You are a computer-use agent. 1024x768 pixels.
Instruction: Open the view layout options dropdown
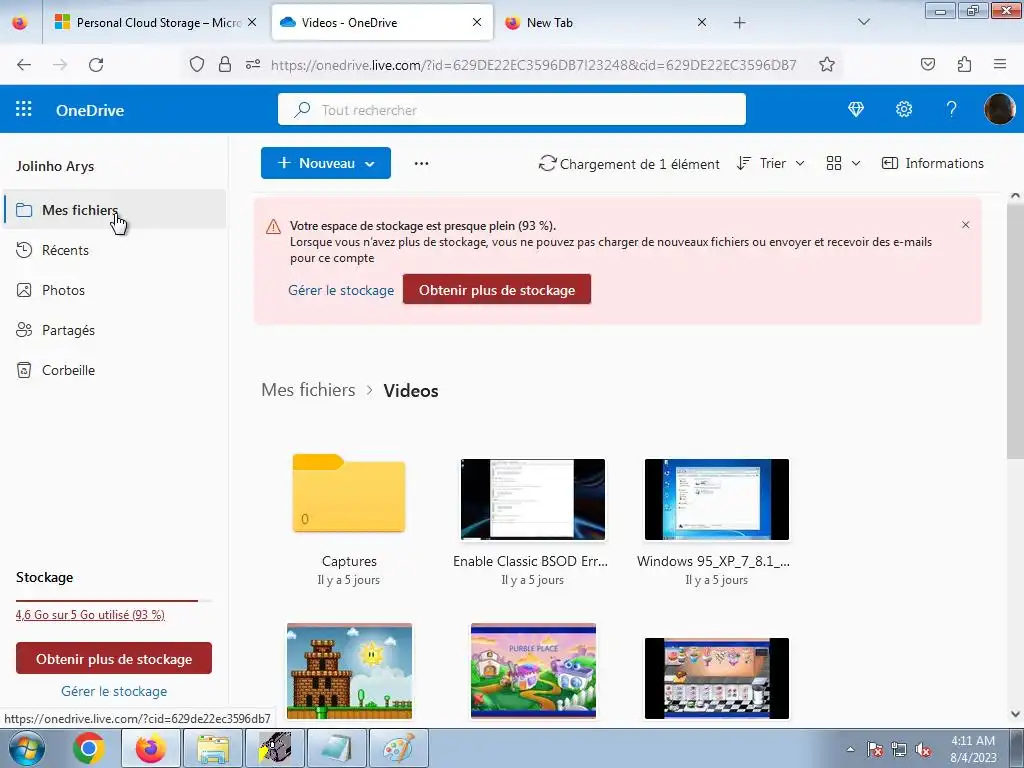(x=843, y=163)
